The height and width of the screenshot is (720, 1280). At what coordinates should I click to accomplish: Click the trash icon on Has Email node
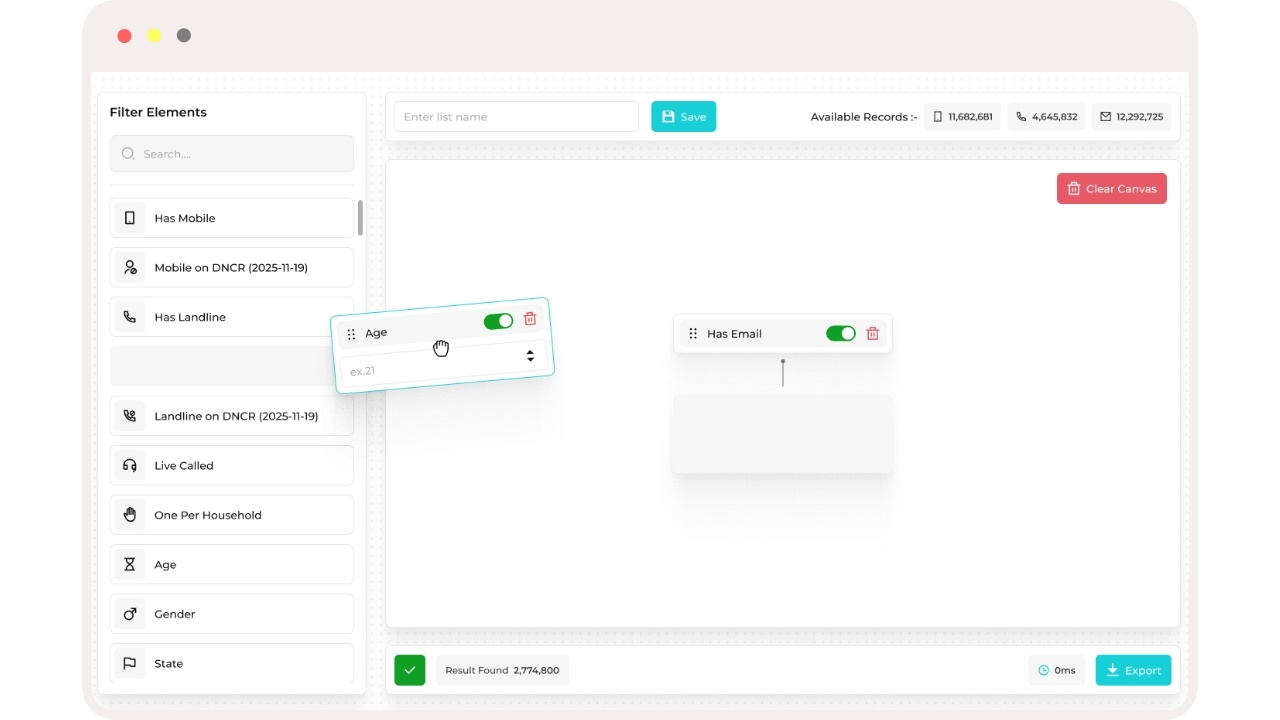coord(872,334)
